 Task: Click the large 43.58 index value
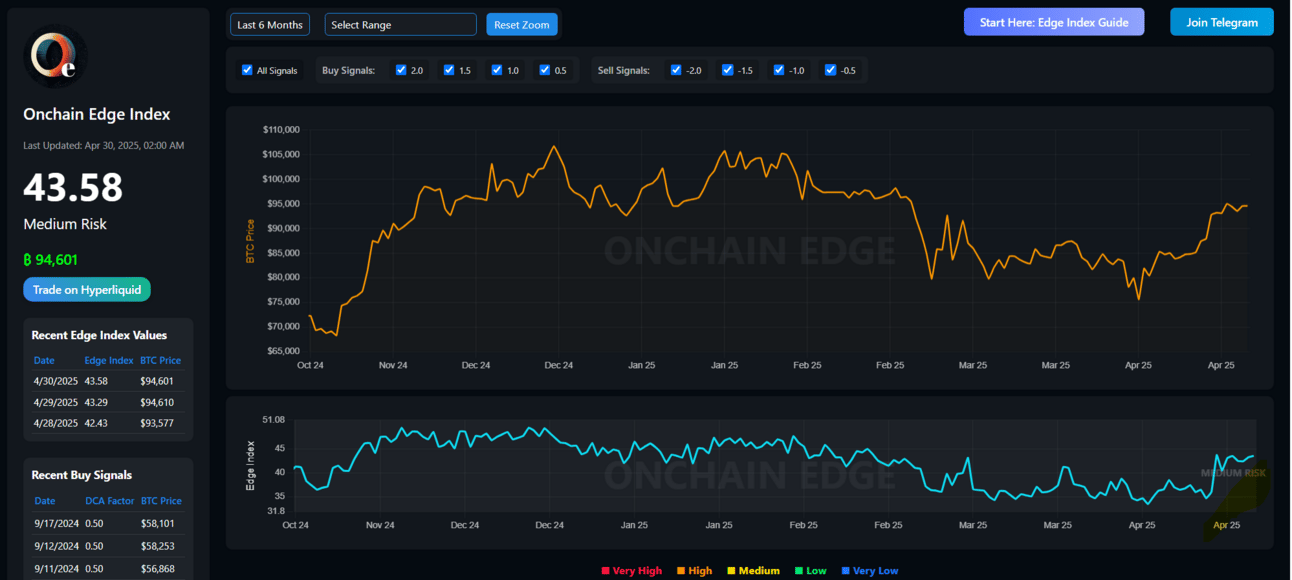(73, 188)
